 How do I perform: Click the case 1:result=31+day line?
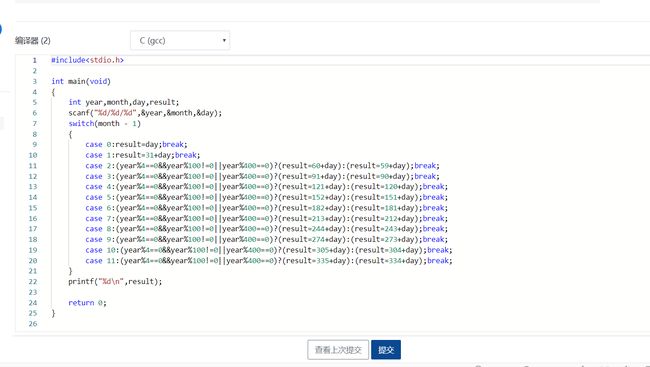(x=143, y=155)
